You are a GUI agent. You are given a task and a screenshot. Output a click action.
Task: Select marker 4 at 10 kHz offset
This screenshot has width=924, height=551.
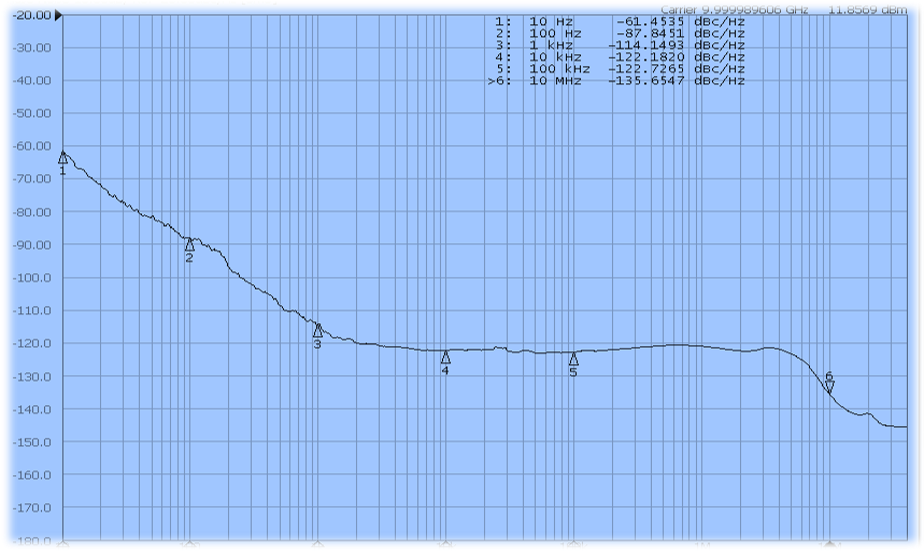coord(445,357)
